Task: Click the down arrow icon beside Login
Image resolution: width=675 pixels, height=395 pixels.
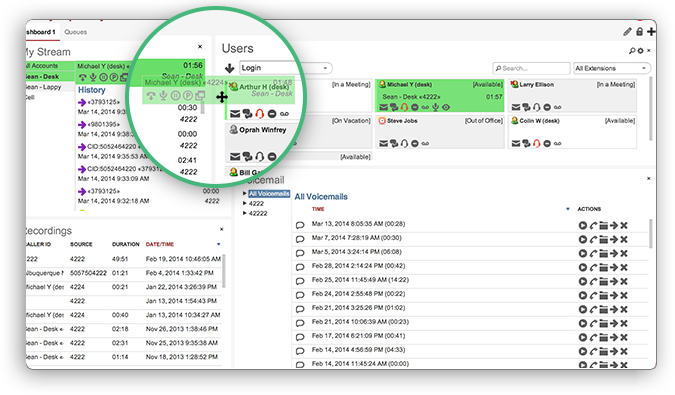Action: 229,68
